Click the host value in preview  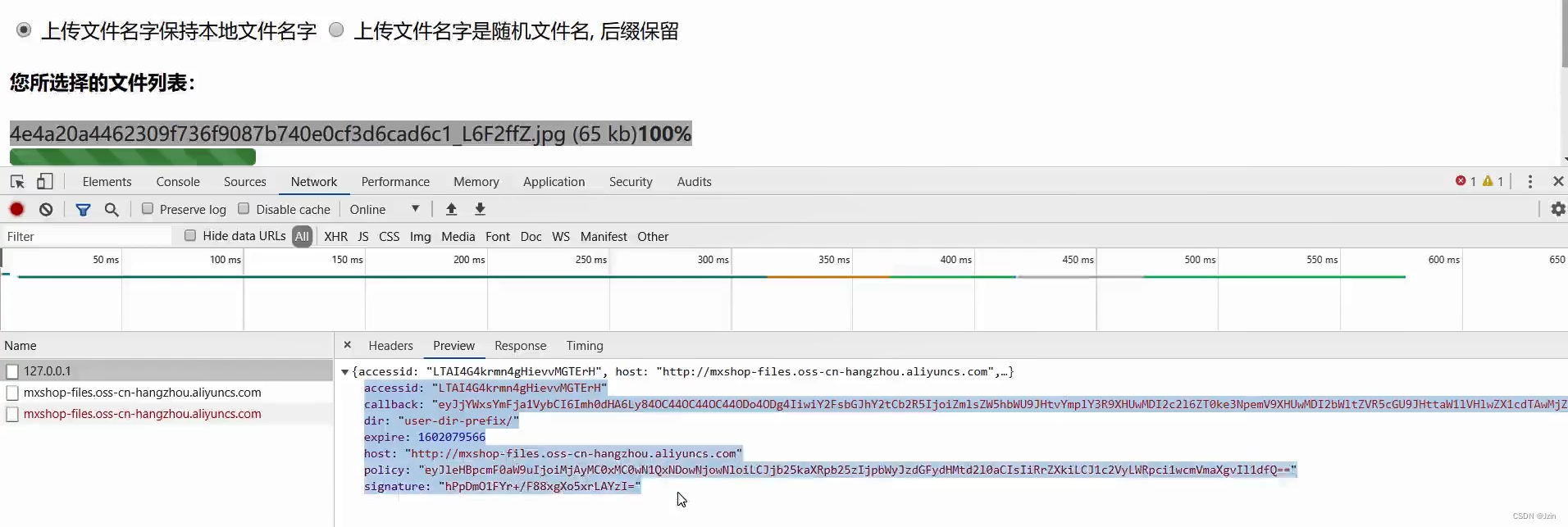[573, 454]
